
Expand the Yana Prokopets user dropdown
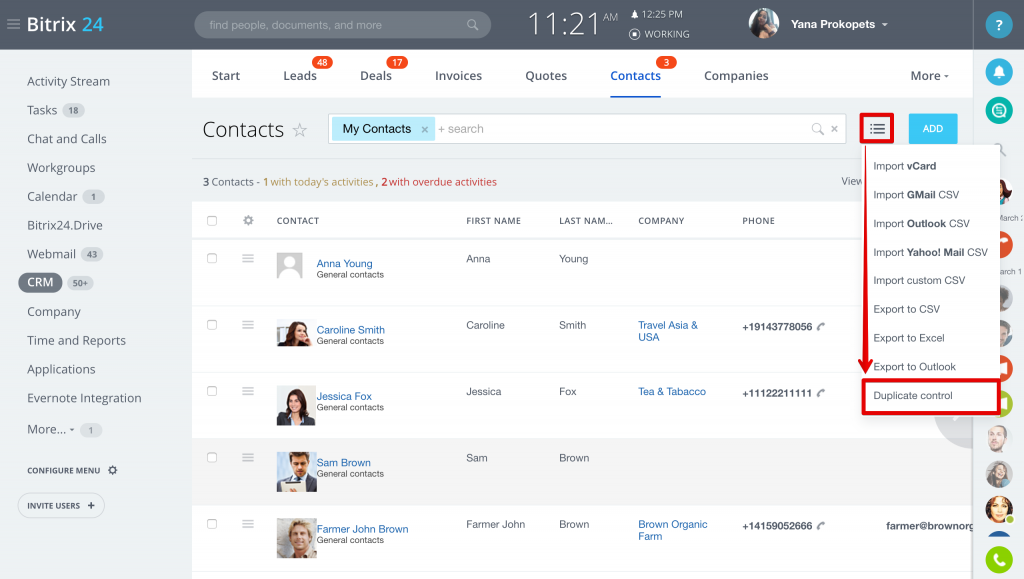pyautogui.click(x=885, y=25)
